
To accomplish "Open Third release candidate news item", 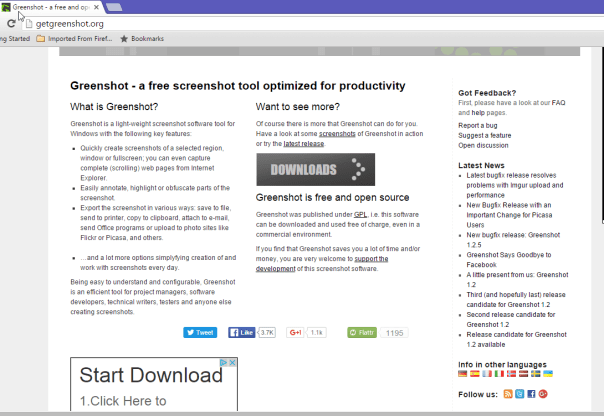I will coord(516,300).
